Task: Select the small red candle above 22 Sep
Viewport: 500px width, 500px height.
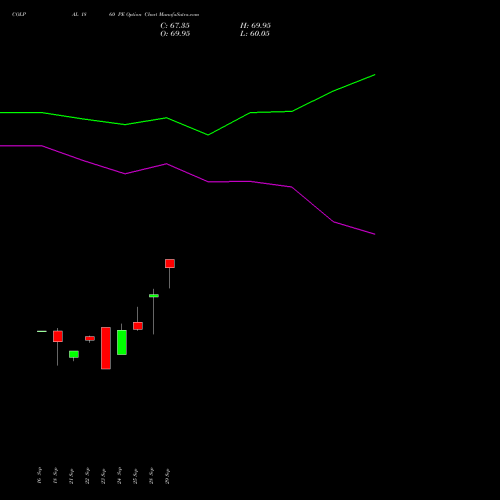Action: (x=90, y=338)
